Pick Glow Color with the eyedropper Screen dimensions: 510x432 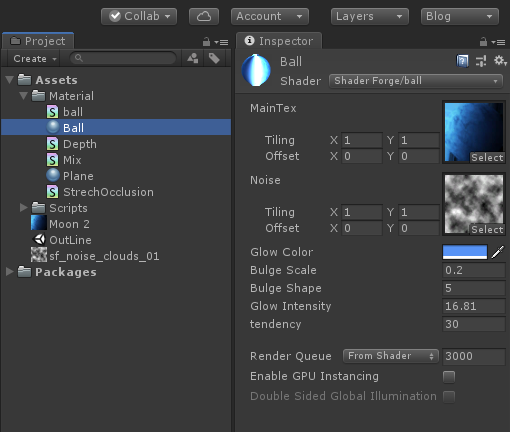pos(498,252)
